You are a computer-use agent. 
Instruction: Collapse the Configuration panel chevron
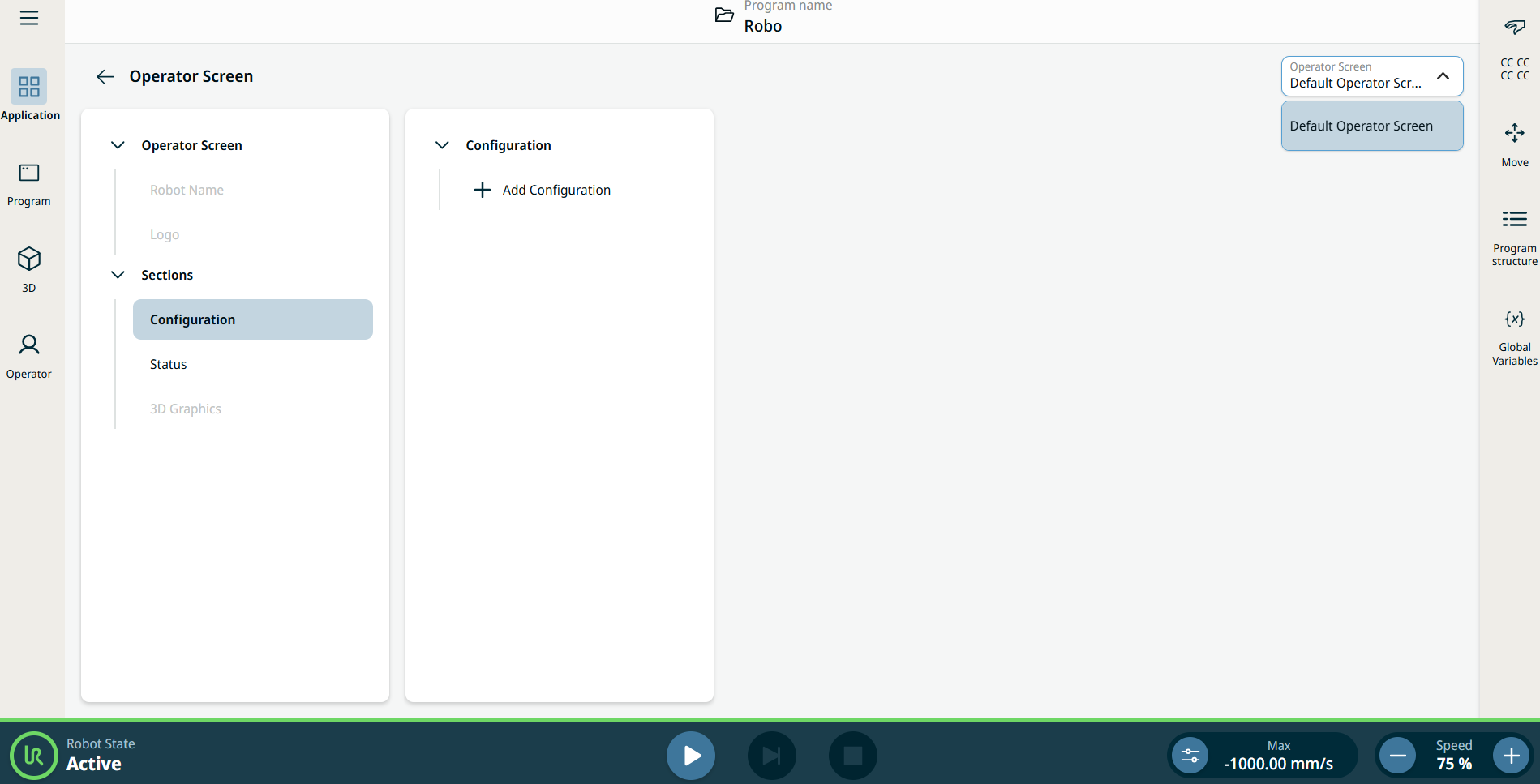point(442,145)
